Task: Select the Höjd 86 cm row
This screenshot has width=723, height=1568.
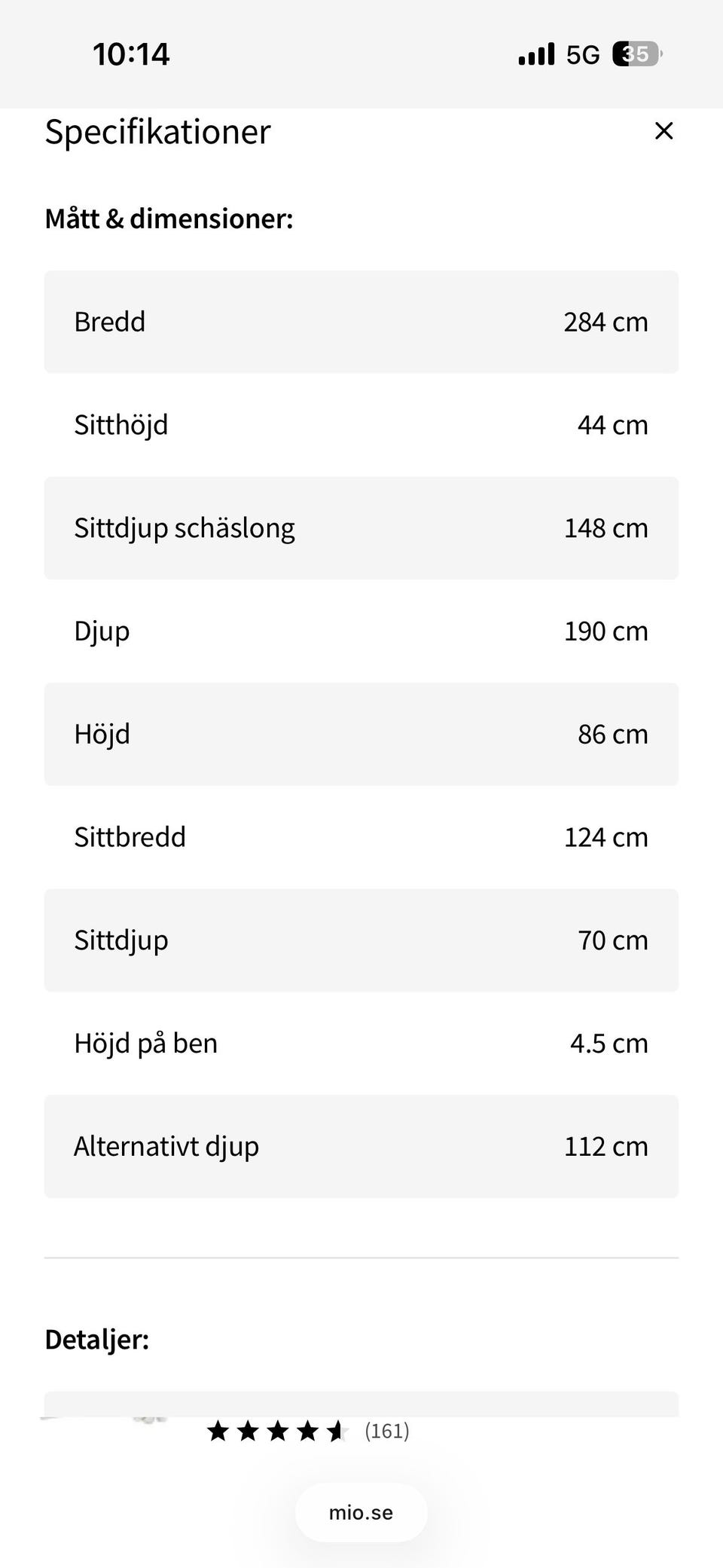Action: [x=361, y=734]
